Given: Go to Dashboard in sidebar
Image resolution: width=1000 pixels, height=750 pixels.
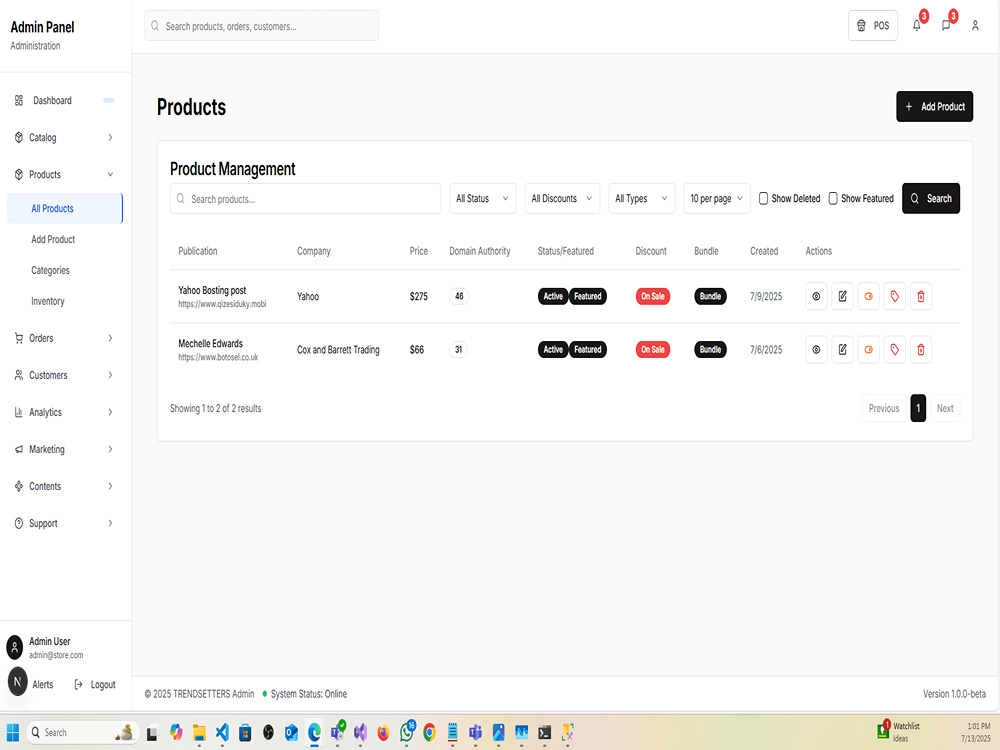Looking at the screenshot, I should pyautogui.click(x=64, y=100).
